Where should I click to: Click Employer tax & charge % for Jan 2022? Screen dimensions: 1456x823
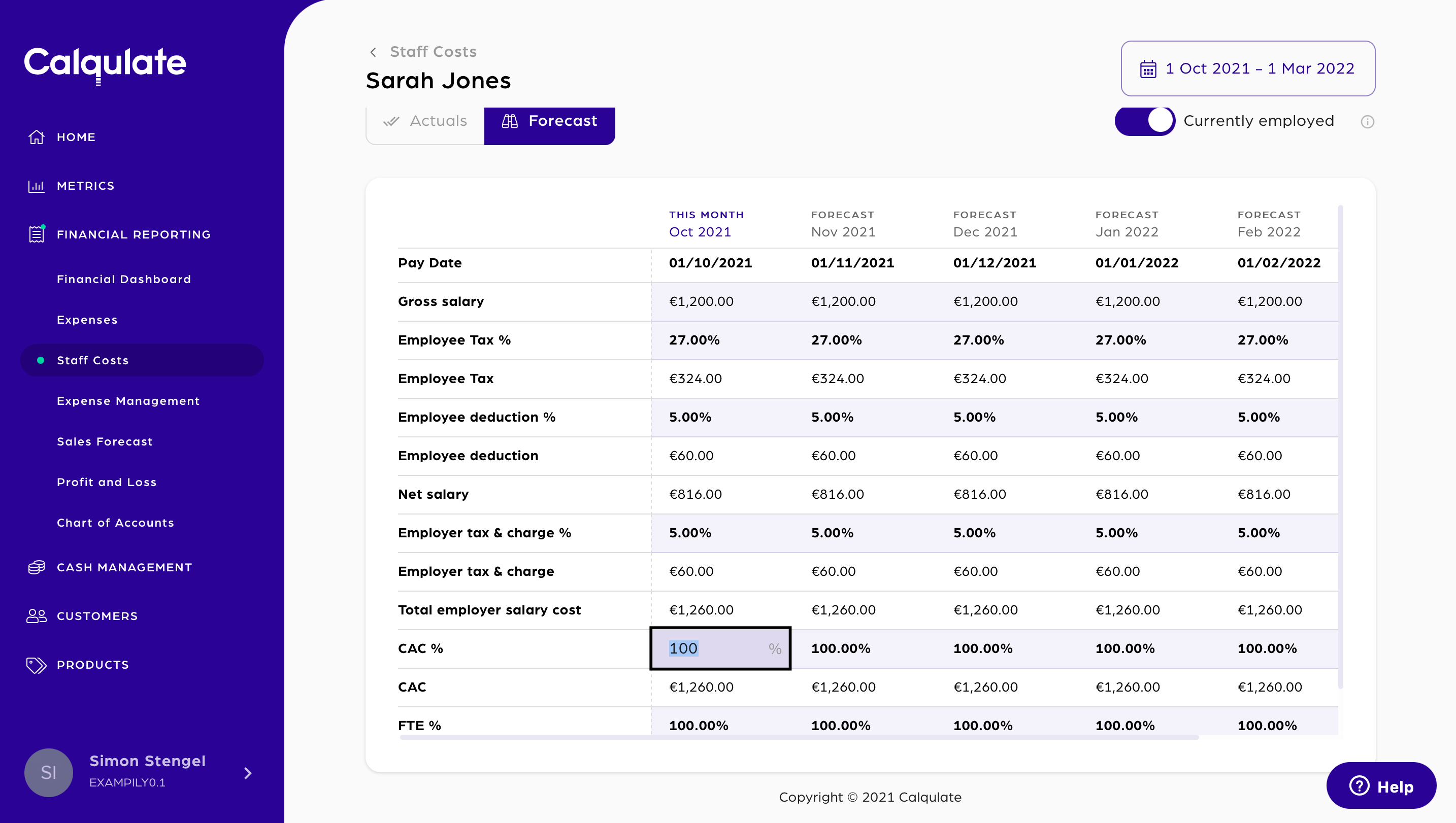(x=1117, y=533)
